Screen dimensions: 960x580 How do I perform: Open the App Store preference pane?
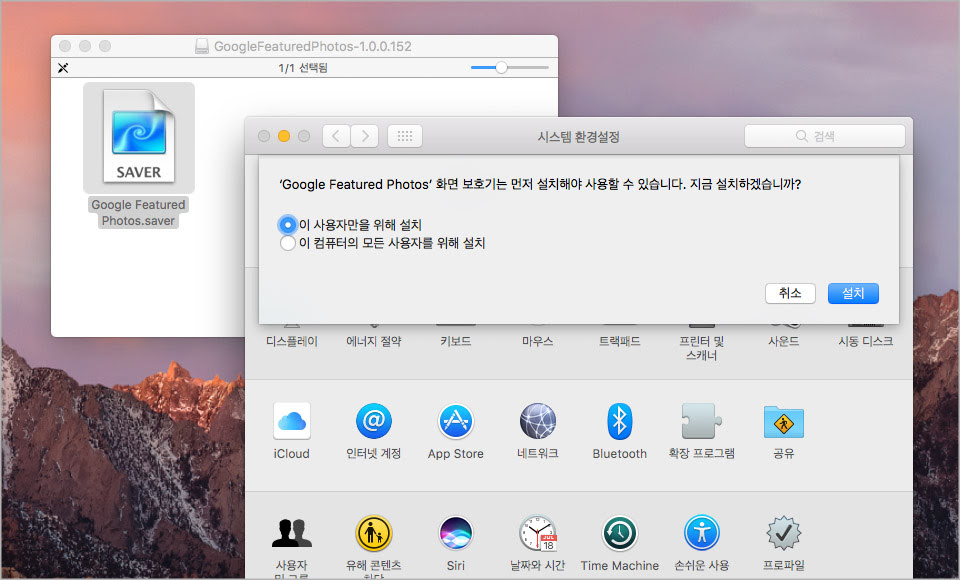[x=456, y=421]
